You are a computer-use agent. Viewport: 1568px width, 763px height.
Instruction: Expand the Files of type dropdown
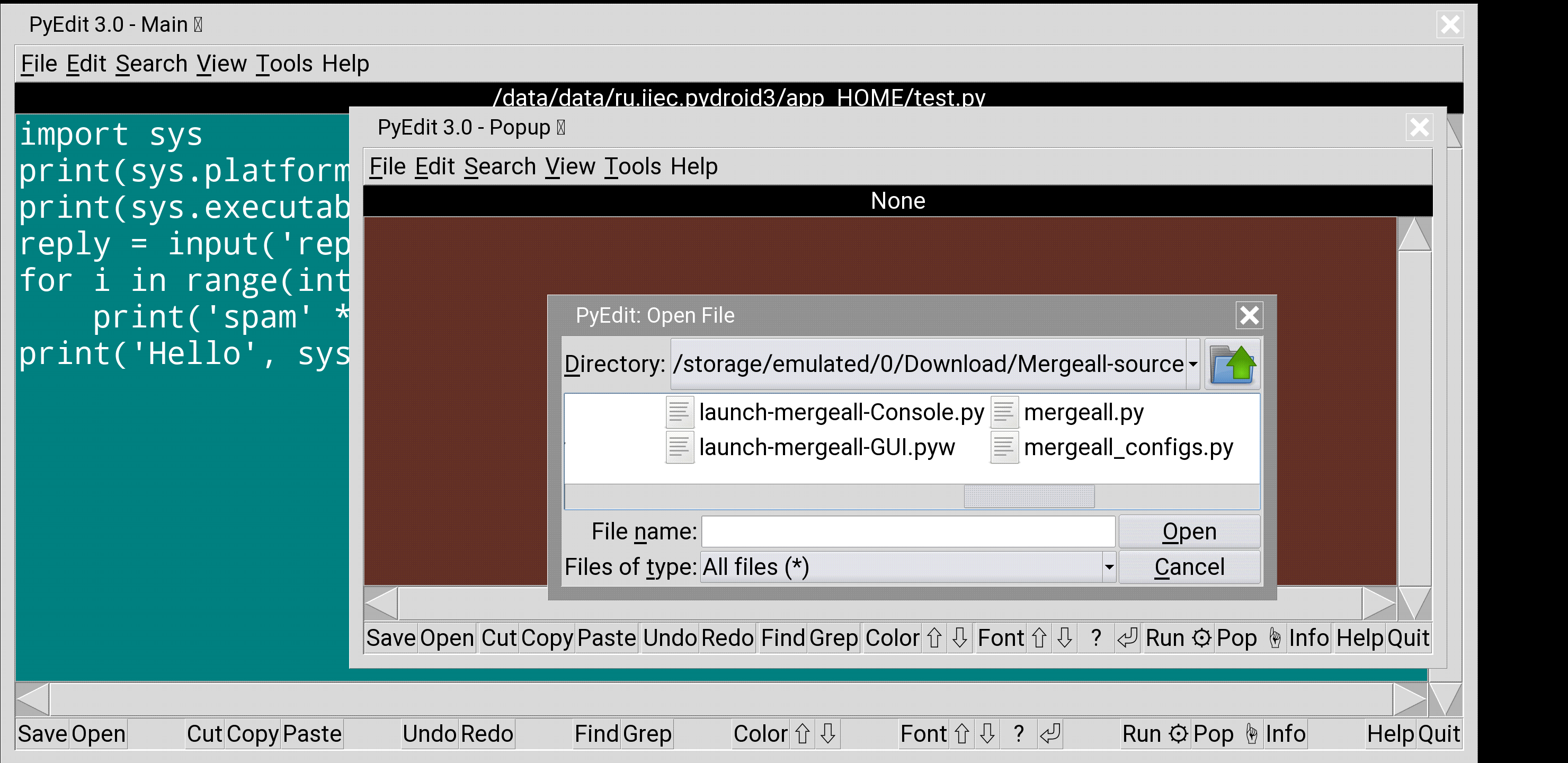pyautogui.click(x=1109, y=567)
